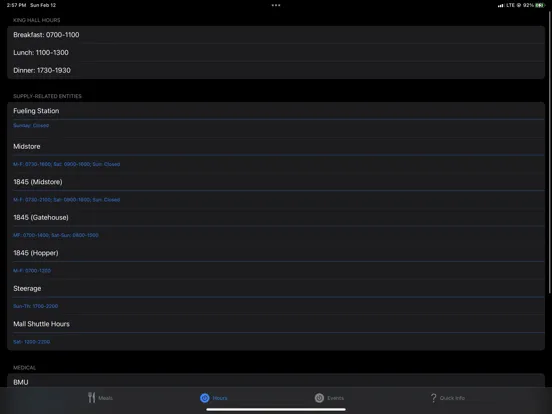The image size is (552, 414).
Task: Tap the cellular signal bars icon
Action: click(500, 5)
